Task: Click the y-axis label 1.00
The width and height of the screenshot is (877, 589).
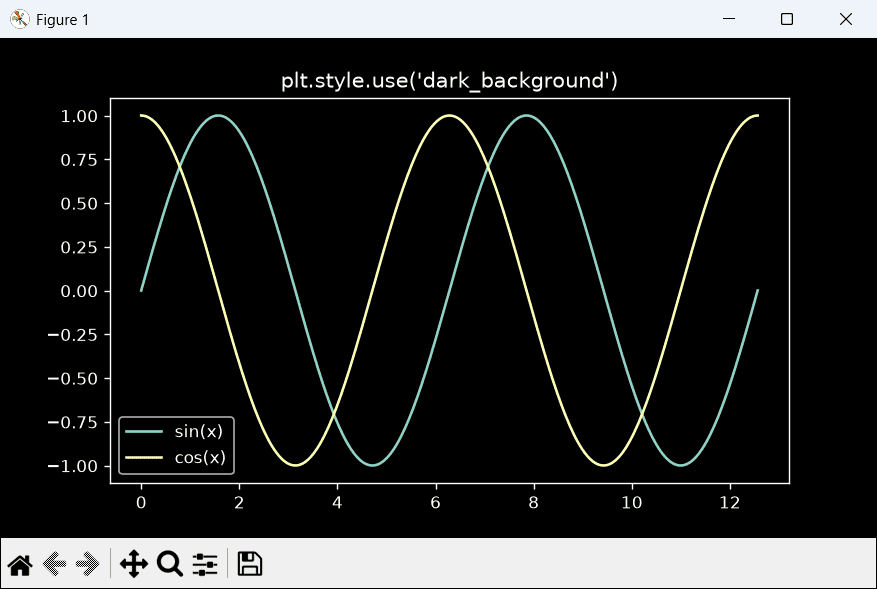Action: [x=79, y=116]
